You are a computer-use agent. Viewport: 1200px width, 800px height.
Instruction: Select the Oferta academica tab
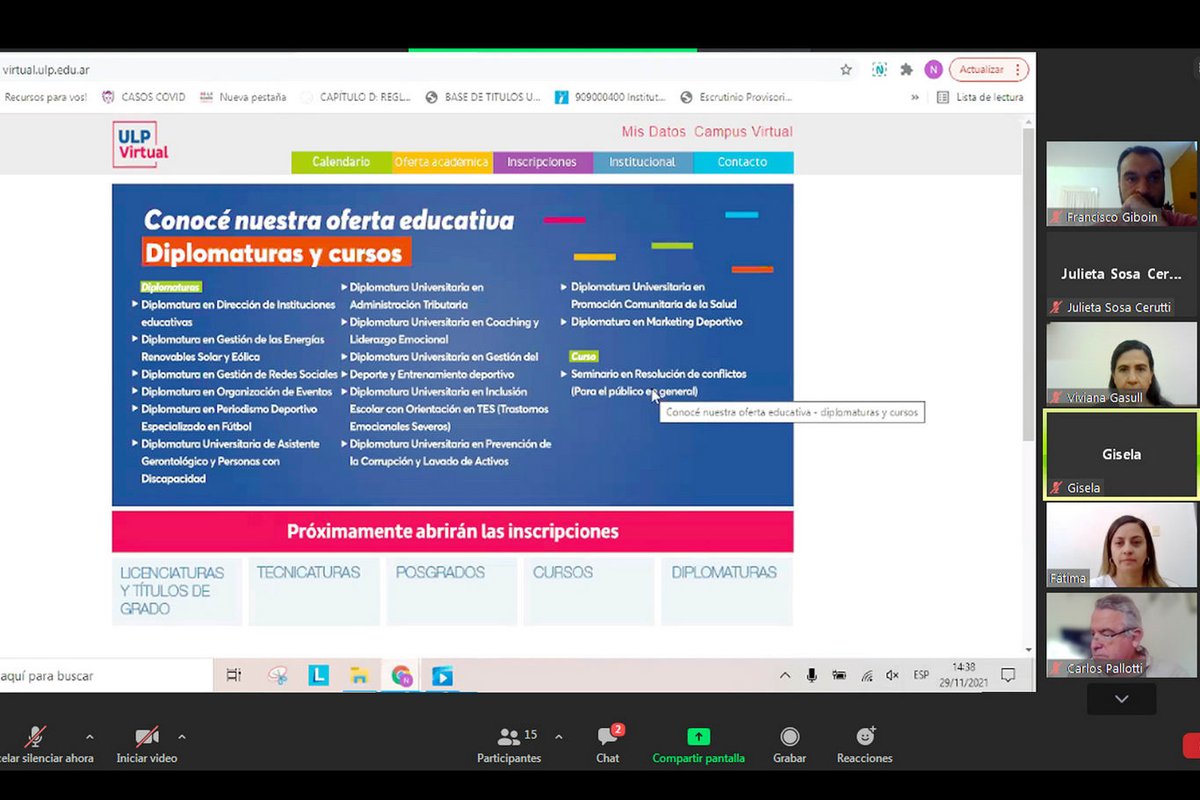click(x=441, y=162)
